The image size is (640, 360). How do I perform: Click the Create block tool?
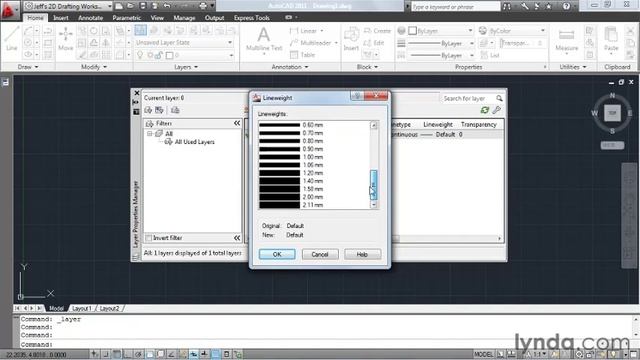(377, 31)
